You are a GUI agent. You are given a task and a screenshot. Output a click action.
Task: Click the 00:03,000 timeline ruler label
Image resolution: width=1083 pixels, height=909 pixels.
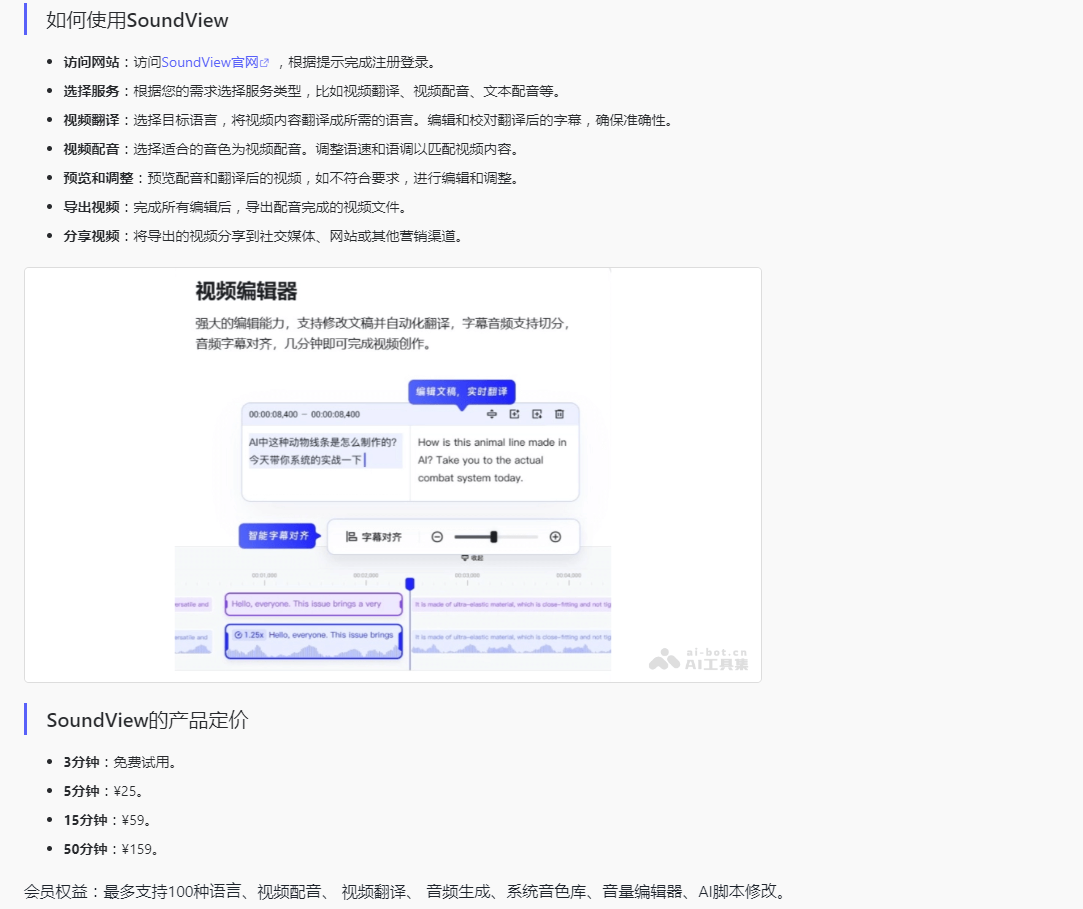click(468, 575)
